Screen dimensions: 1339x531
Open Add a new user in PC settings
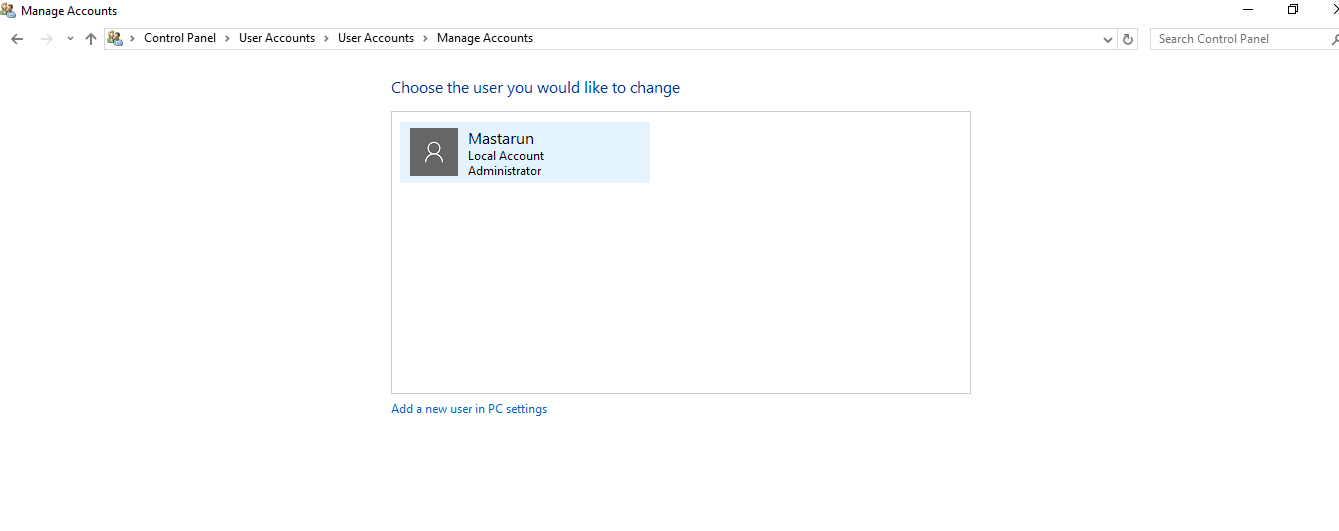[x=469, y=409]
